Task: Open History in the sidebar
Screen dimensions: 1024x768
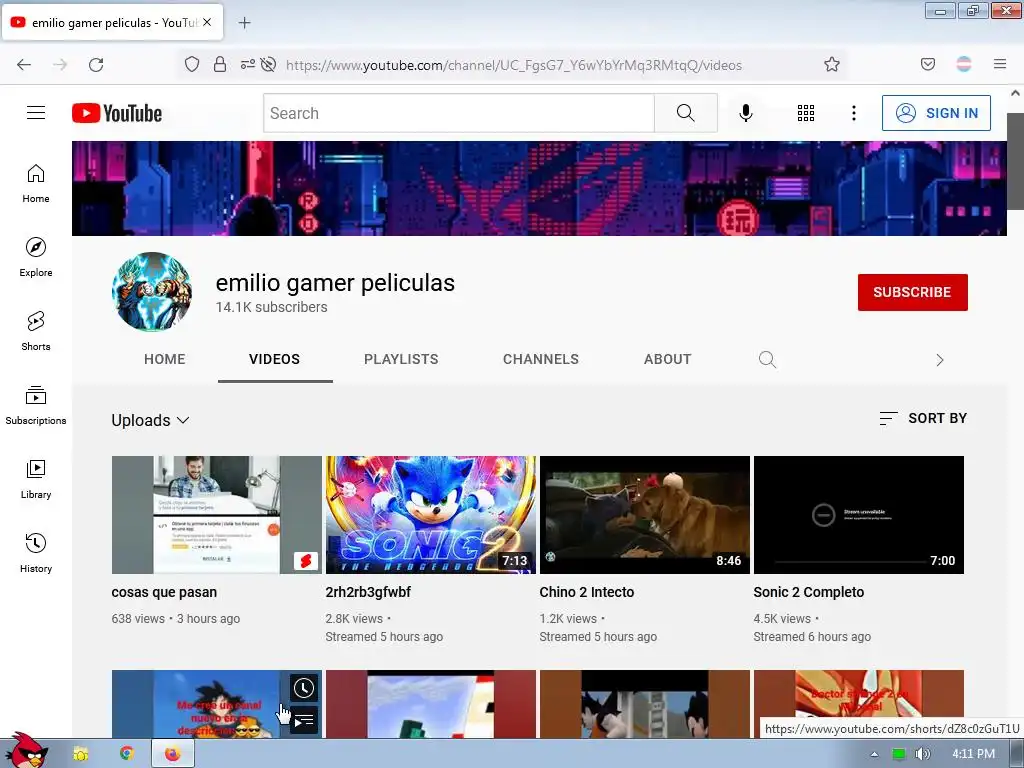Action: pyautogui.click(x=36, y=552)
